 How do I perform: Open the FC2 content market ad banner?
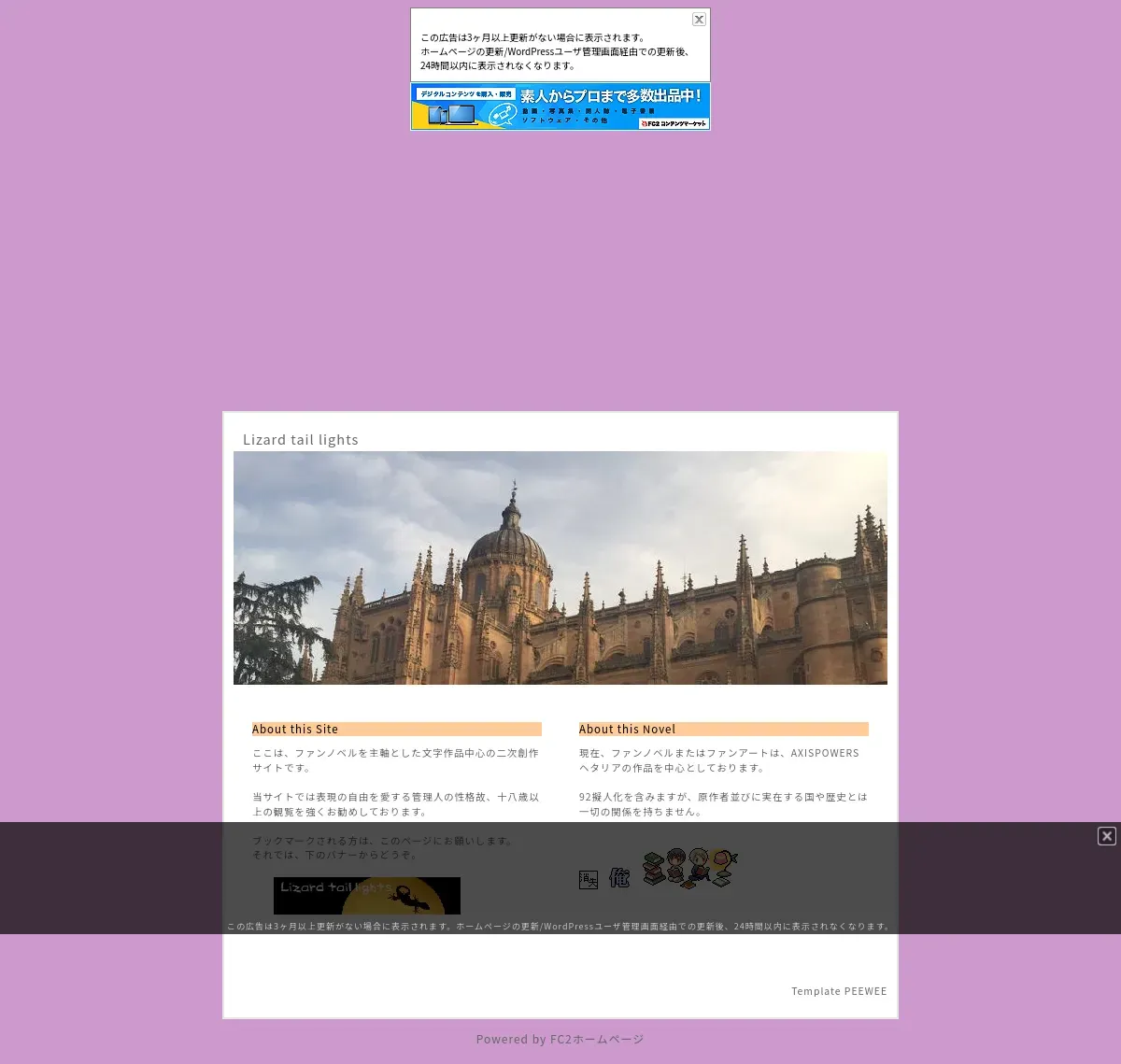tap(560, 106)
